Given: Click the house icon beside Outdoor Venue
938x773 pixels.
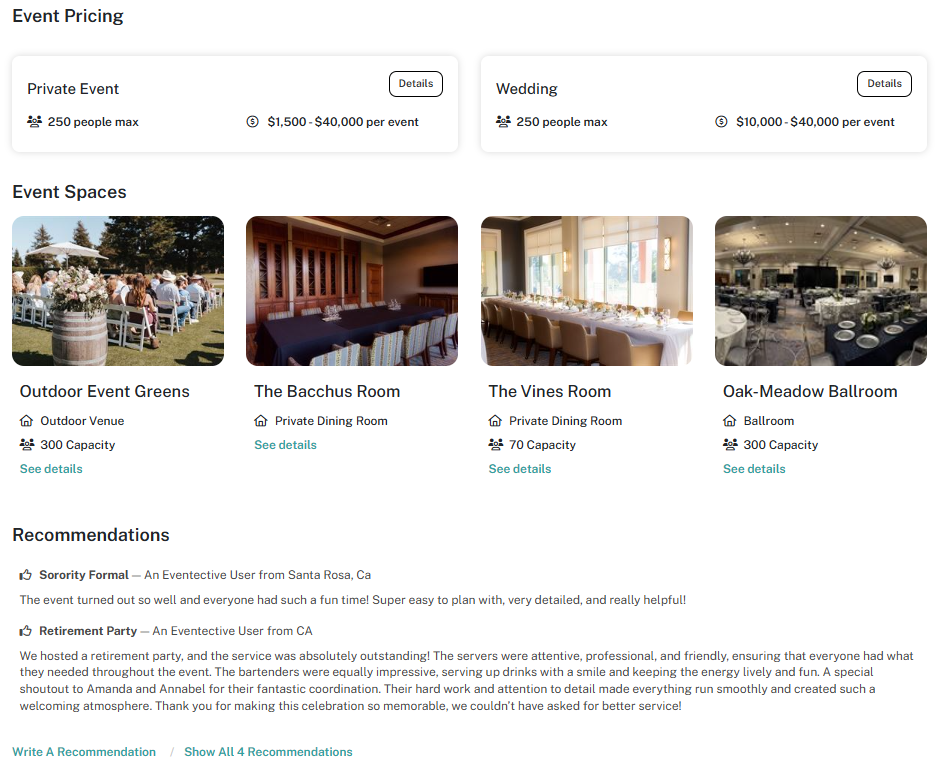Looking at the screenshot, I should click(26, 421).
